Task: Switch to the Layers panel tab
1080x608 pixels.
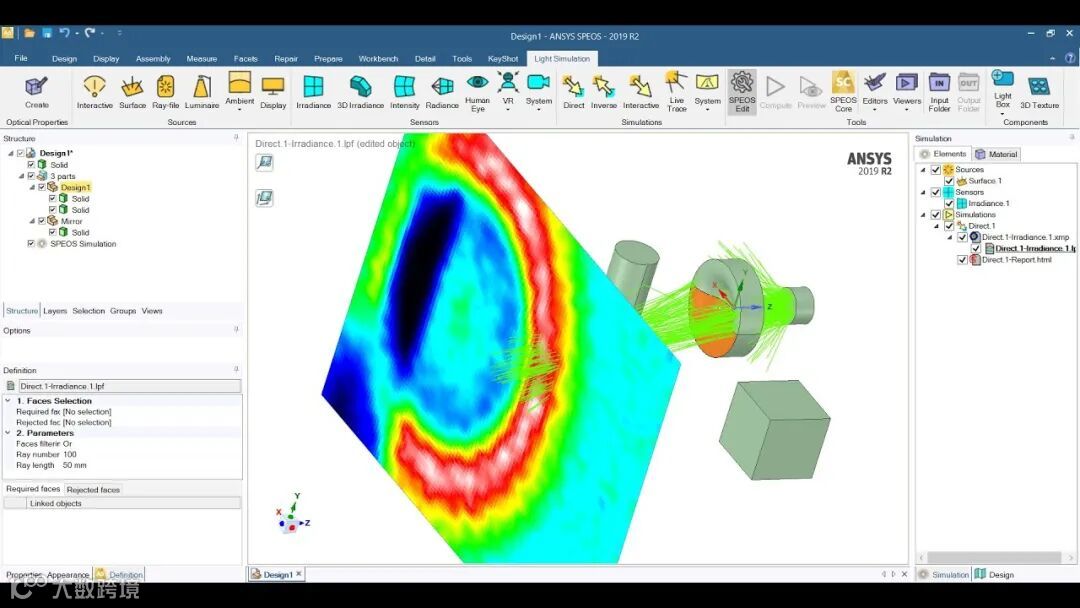Action: 55,311
